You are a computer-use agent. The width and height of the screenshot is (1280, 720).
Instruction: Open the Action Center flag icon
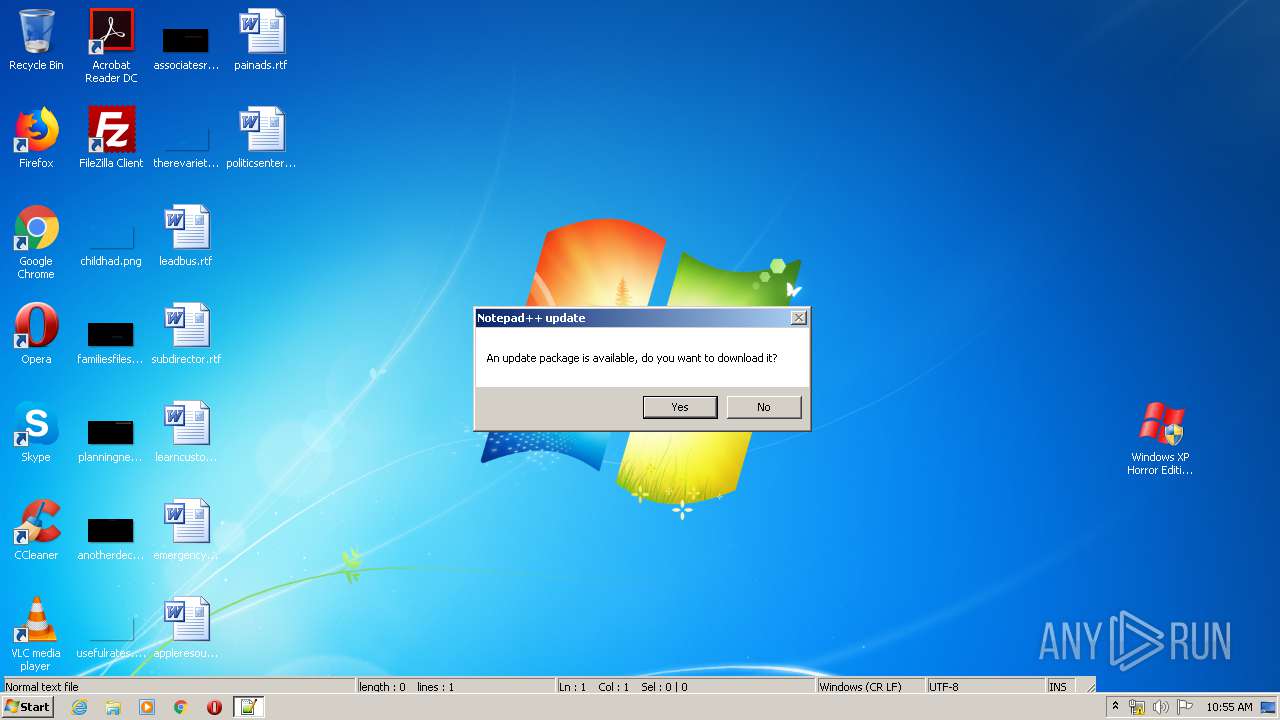[x=1185, y=707]
